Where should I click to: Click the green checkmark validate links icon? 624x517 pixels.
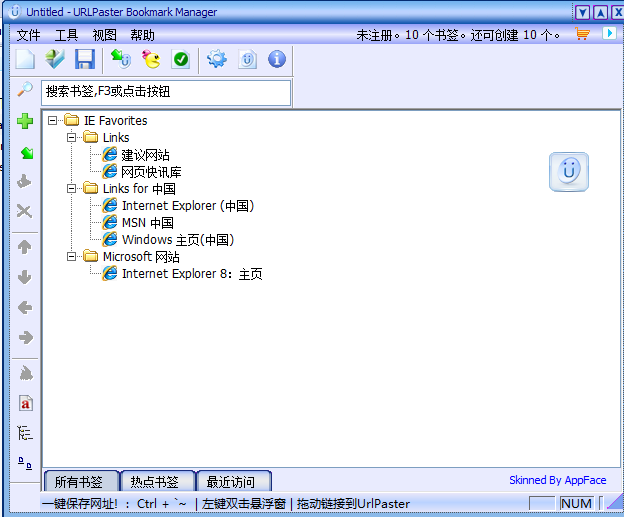tap(181, 60)
